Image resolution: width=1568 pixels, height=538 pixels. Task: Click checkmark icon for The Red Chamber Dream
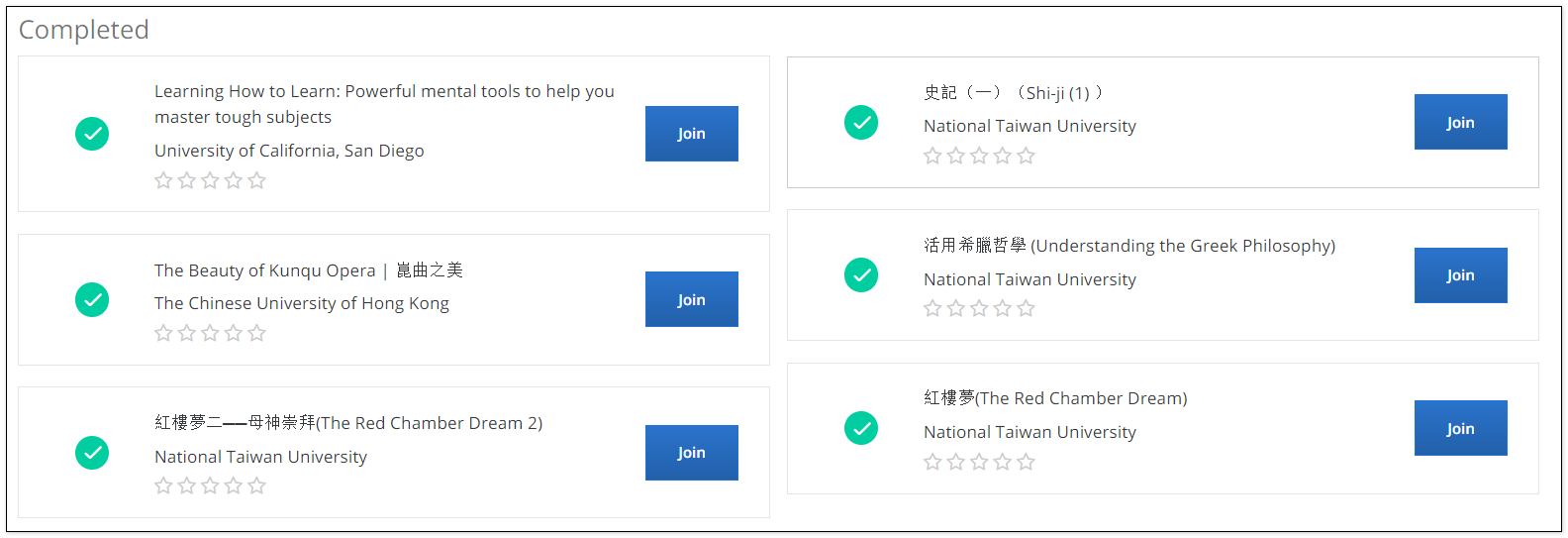pos(861,428)
